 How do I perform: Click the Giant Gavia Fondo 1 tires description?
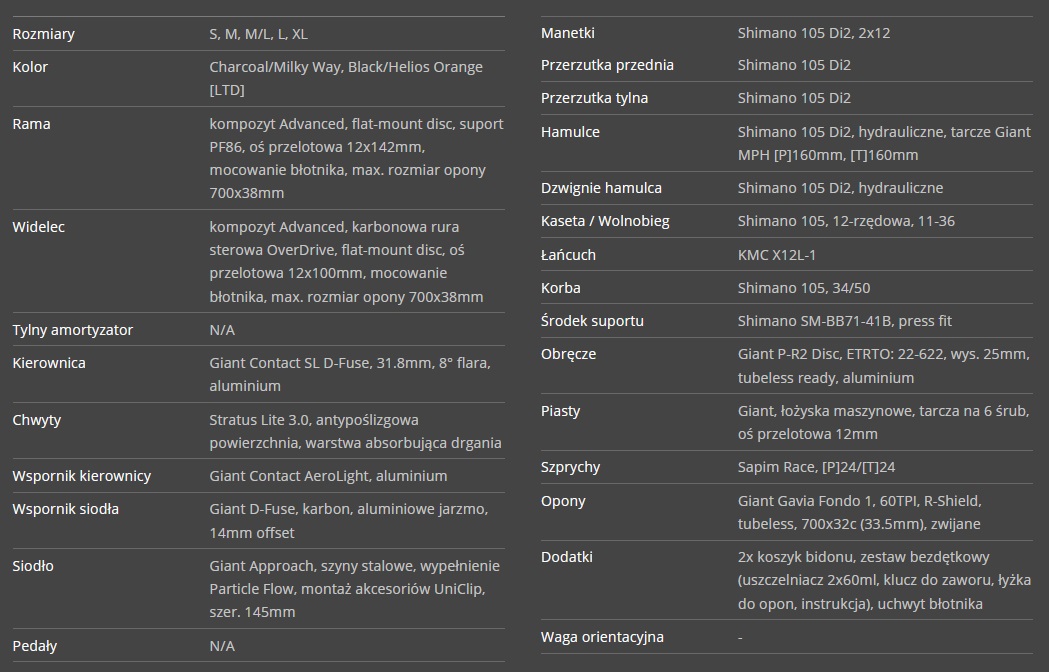point(860,512)
